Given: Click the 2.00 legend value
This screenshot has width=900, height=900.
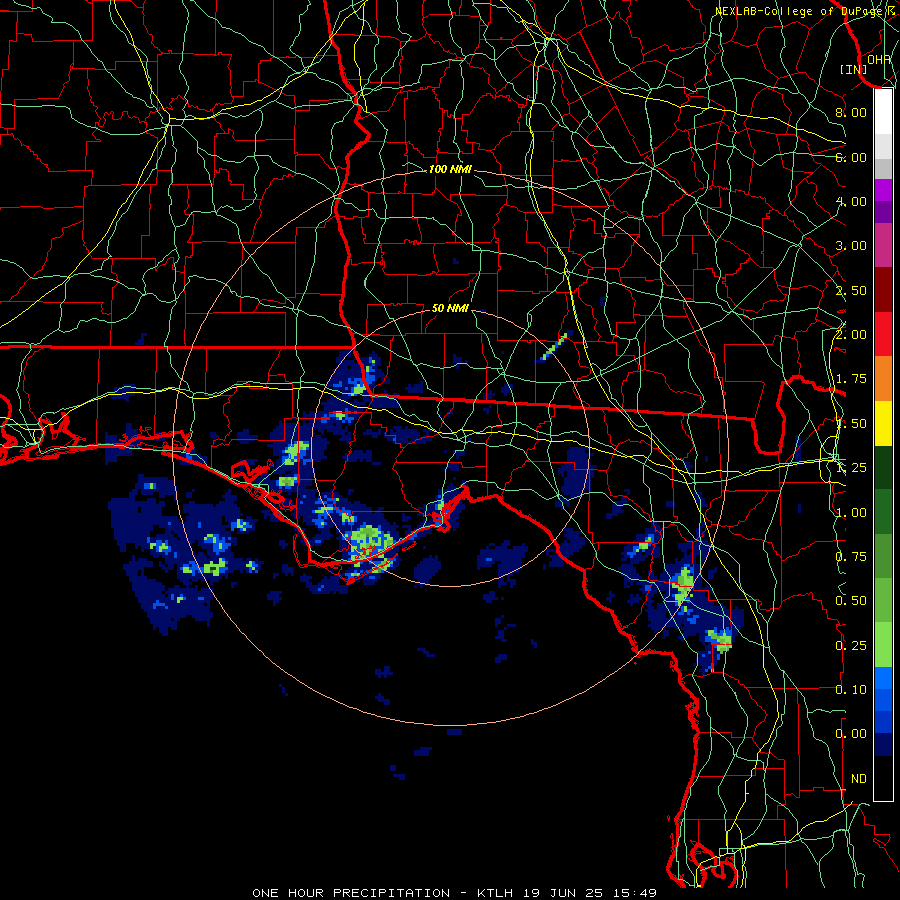Looking at the screenshot, I should [851, 335].
